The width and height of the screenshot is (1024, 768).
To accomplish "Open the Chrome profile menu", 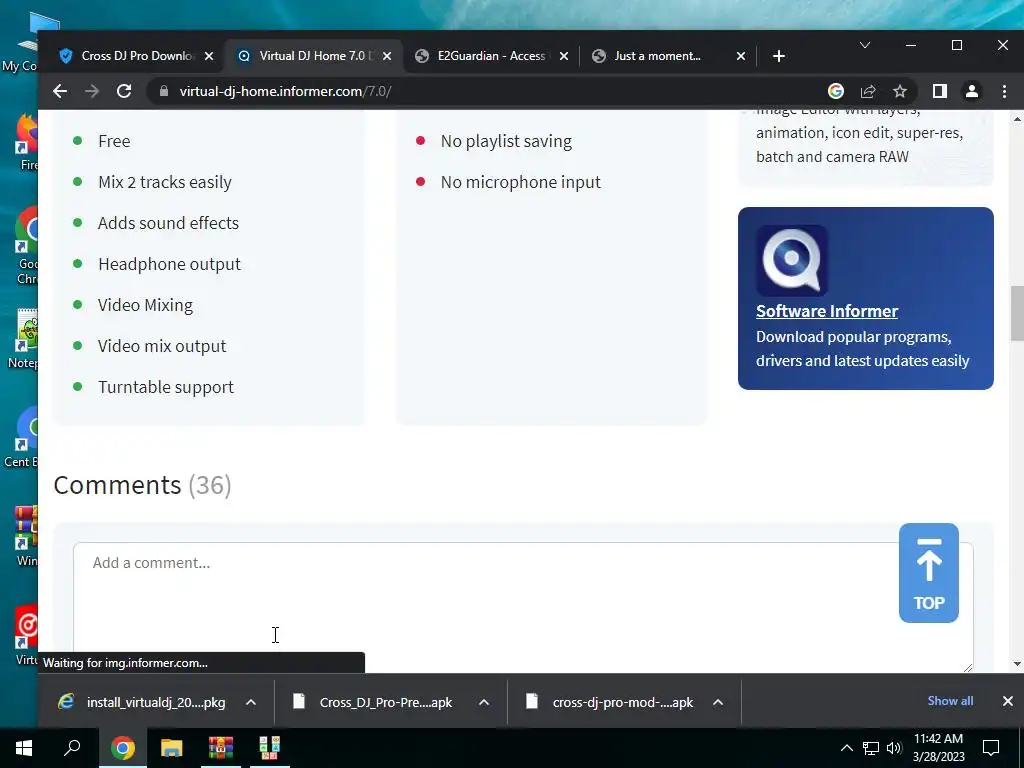I will coord(972,91).
